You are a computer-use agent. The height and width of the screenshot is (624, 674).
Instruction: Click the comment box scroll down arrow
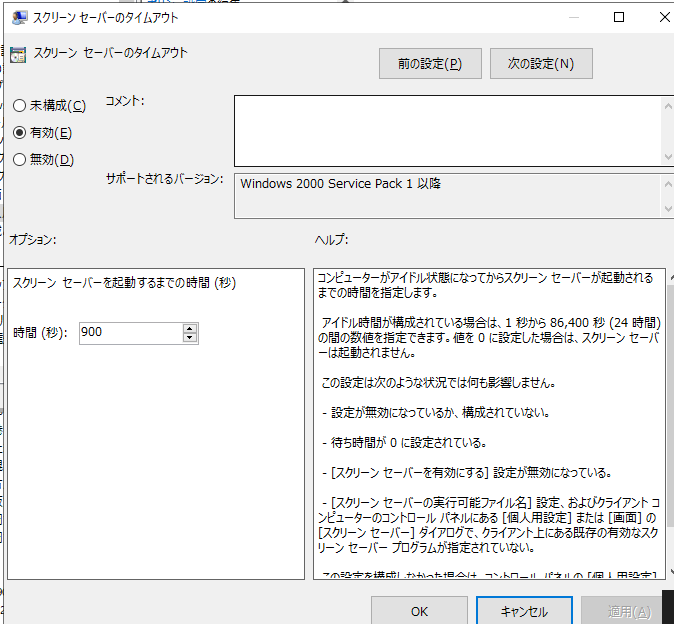click(x=668, y=157)
